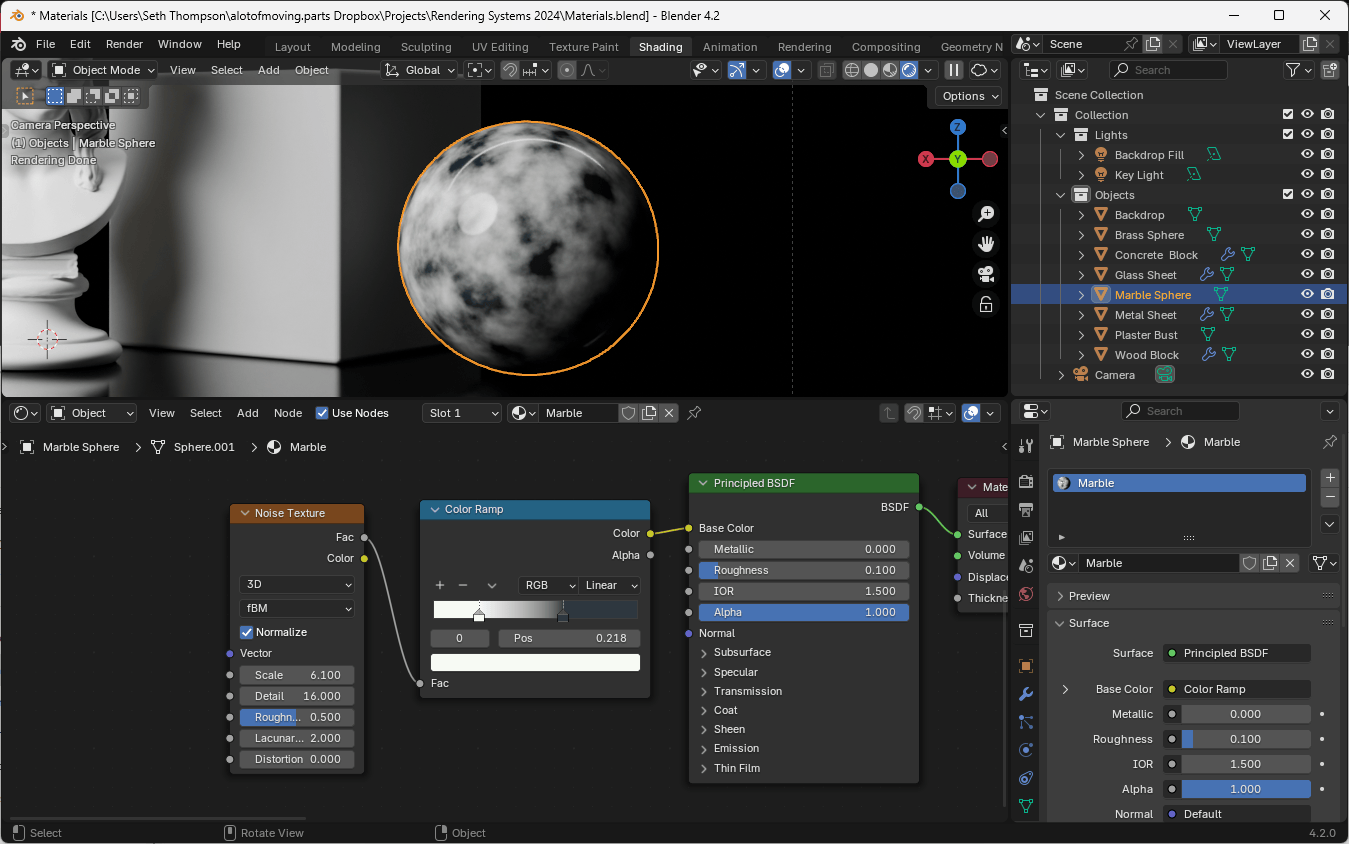Pin the node editor with pushpin icon
This screenshot has height=844, width=1349.
click(694, 413)
